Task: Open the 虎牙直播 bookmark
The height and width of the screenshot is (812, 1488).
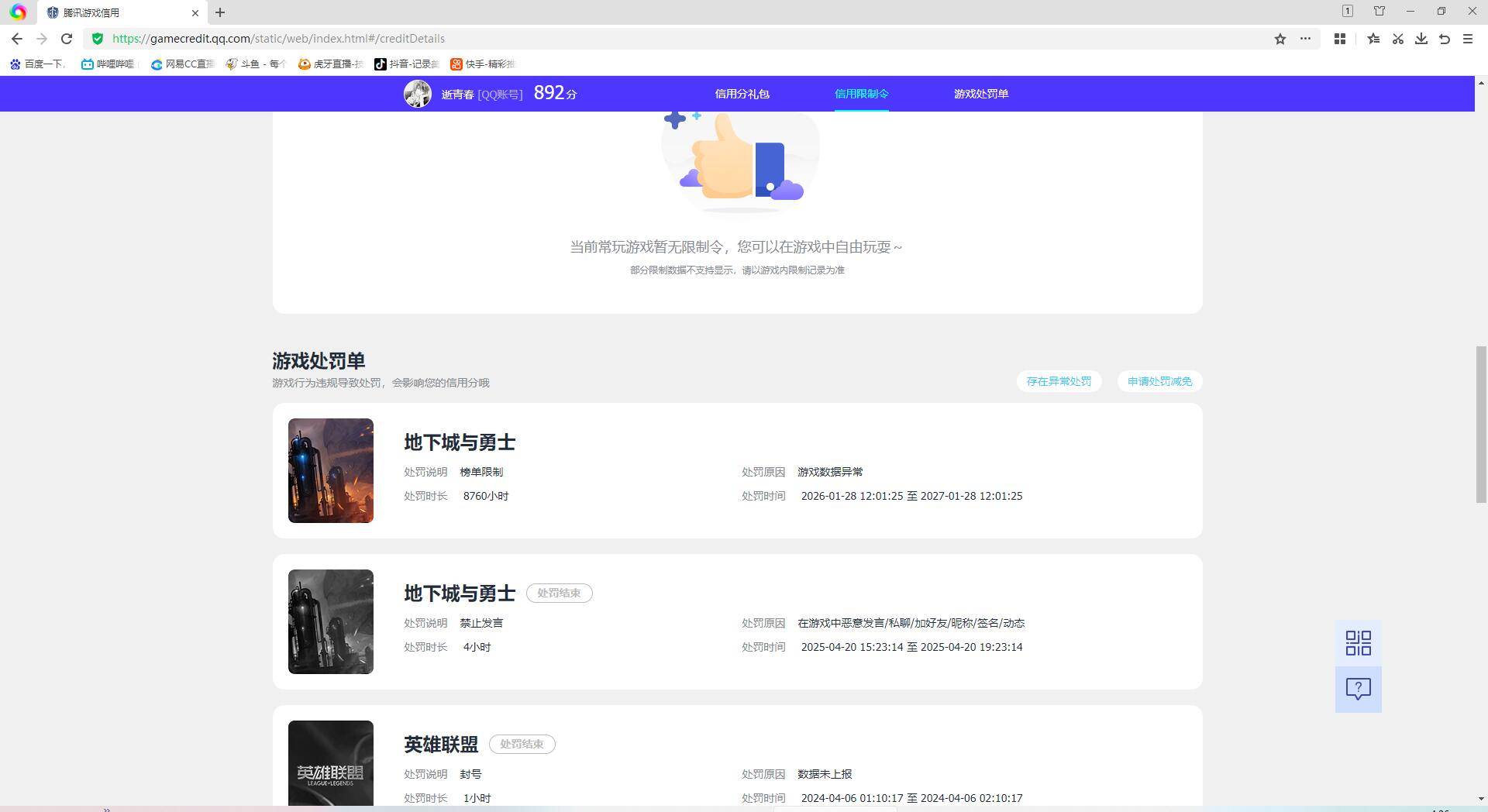Action: (329, 64)
